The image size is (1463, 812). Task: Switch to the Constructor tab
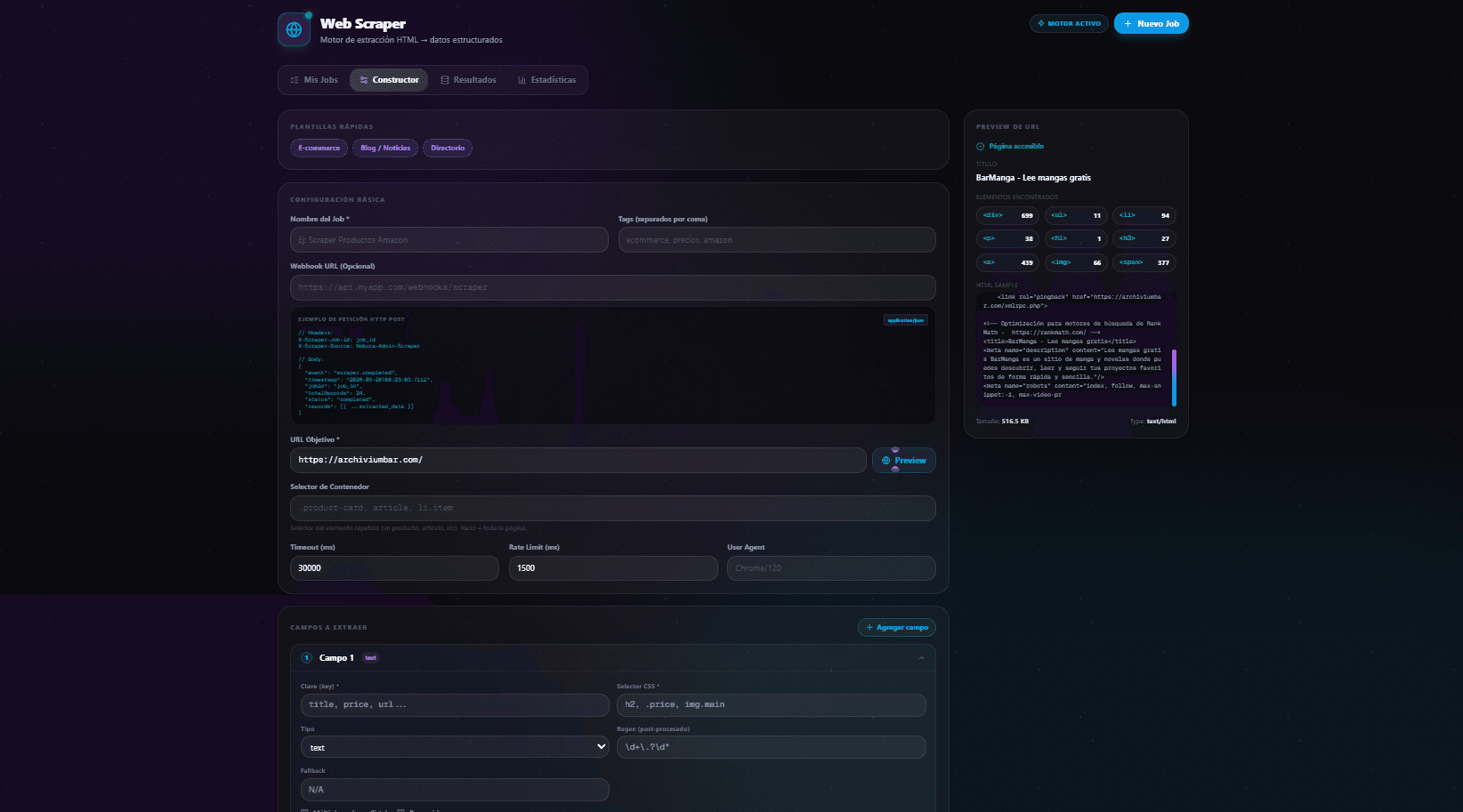point(389,80)
